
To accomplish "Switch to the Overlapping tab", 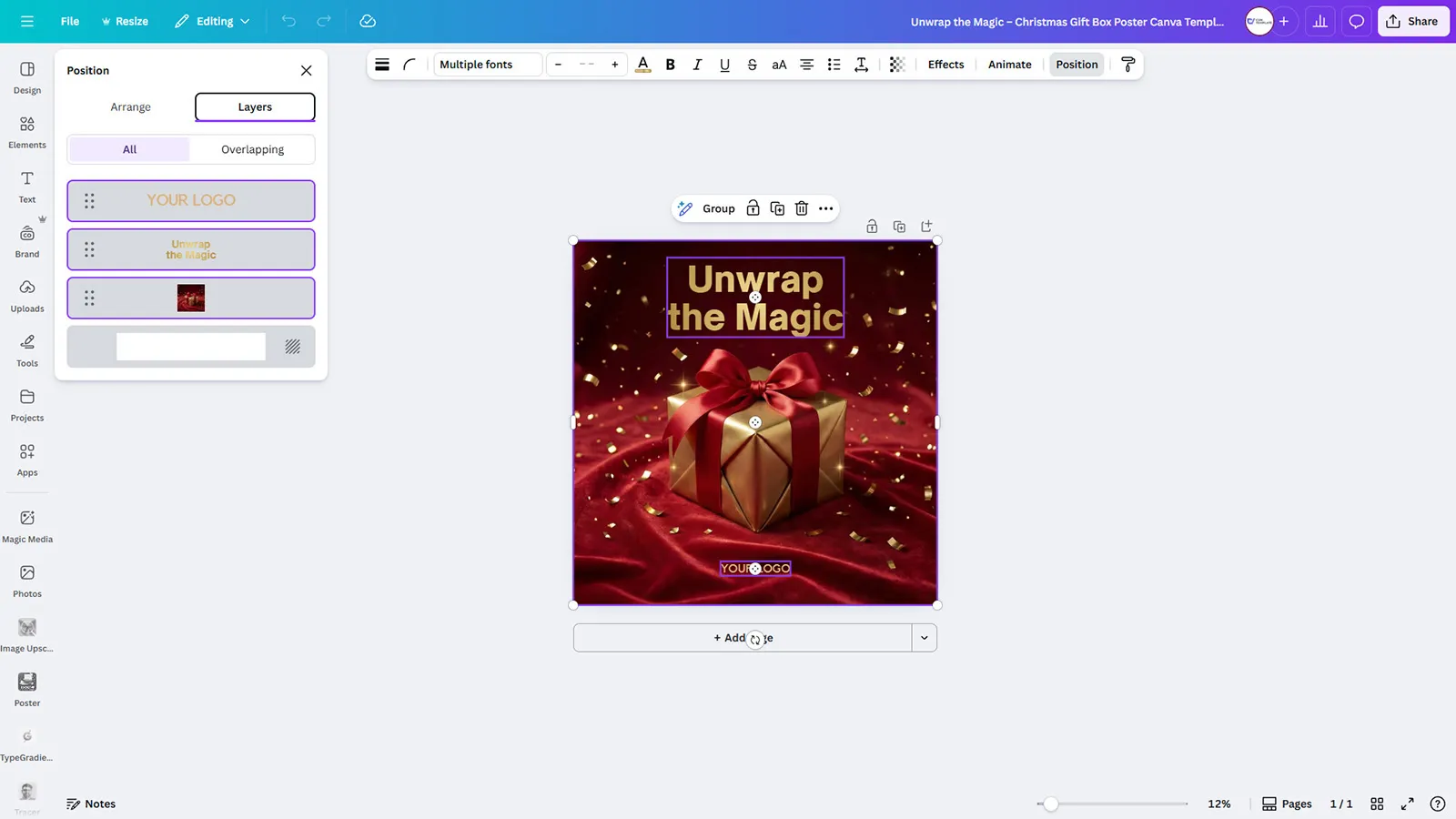I will [x=252, y=148].
